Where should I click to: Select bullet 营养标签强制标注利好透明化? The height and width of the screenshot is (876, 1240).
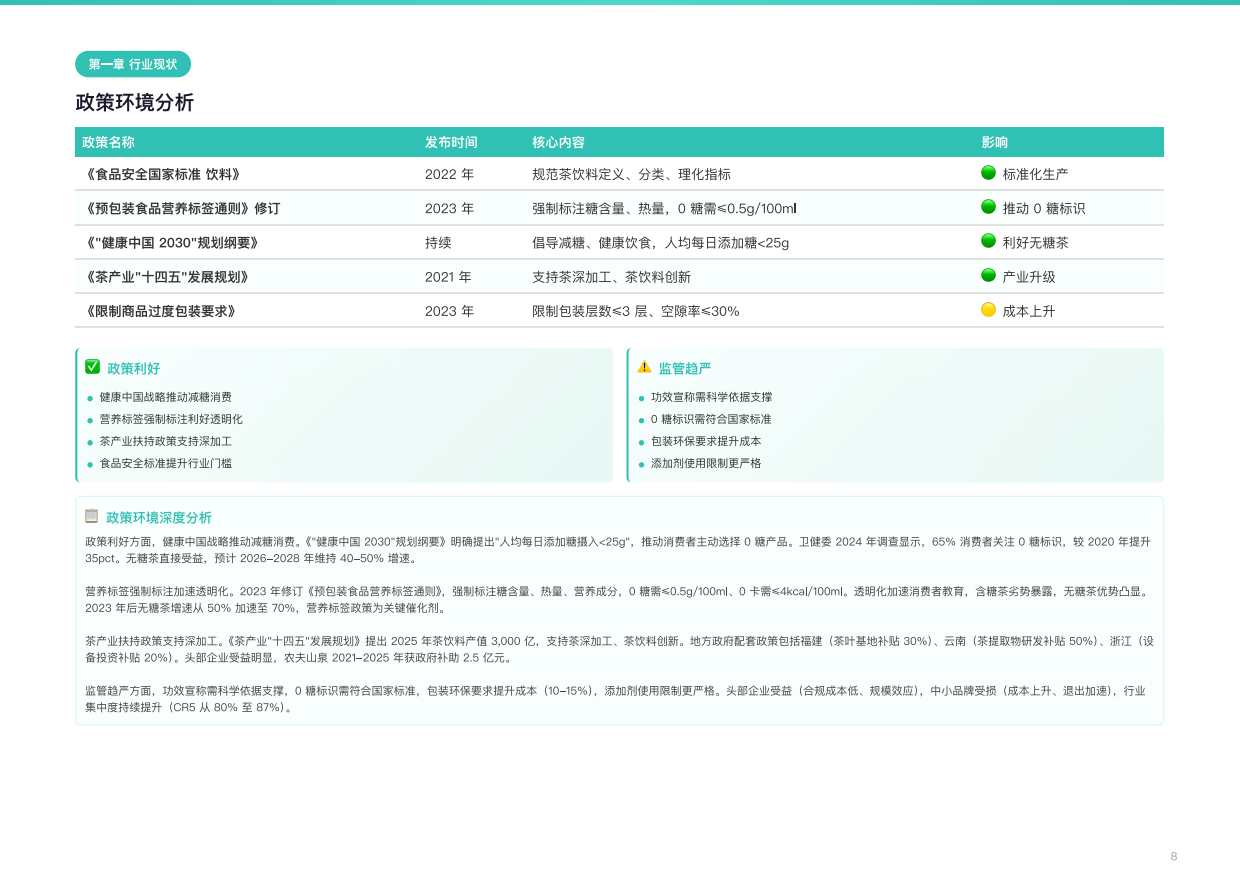point(171,419)
